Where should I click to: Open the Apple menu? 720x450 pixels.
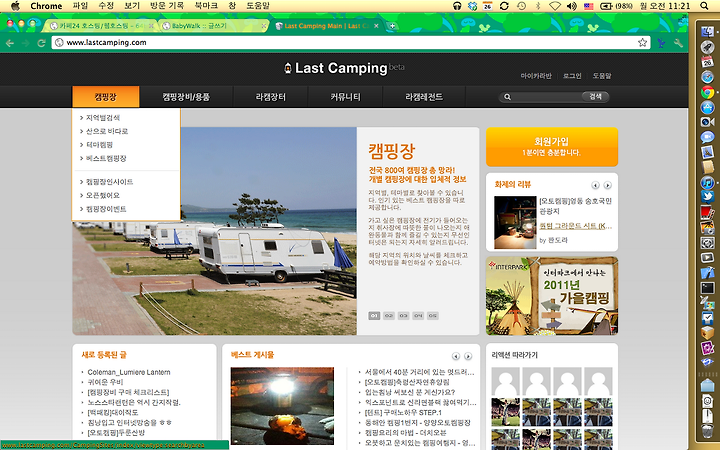click(15, 6)
